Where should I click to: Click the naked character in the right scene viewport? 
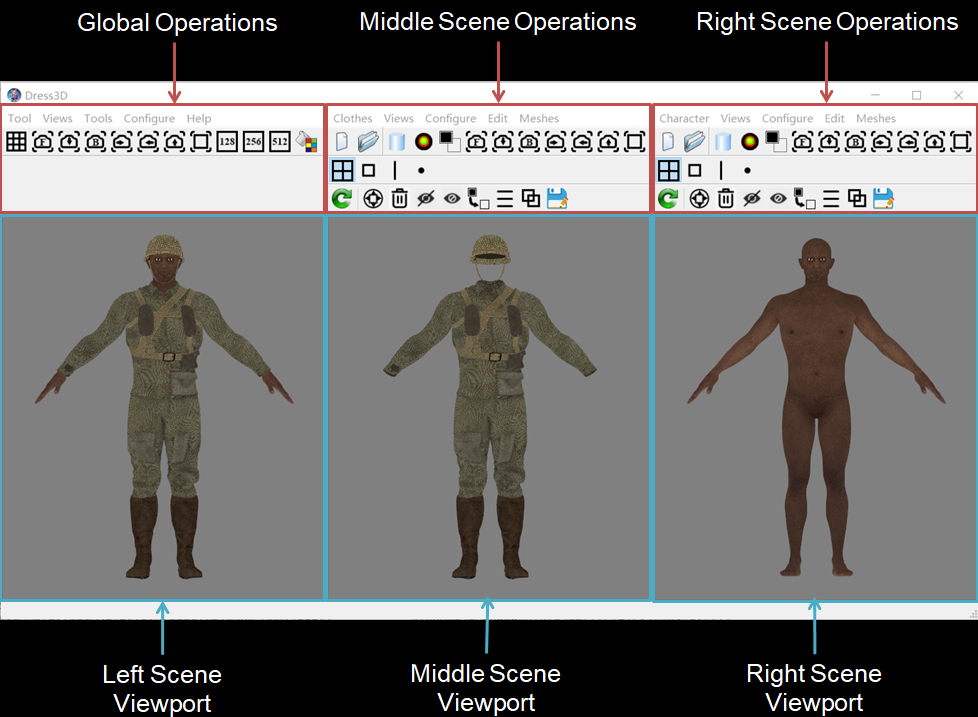pos(812,400)
